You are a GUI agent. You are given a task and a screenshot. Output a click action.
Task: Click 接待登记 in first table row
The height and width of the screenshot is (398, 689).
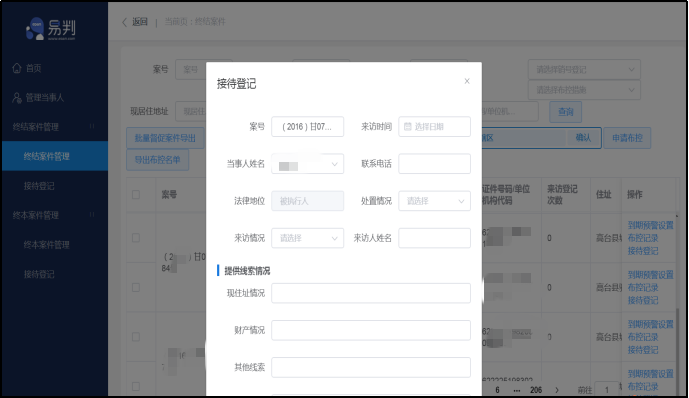(643, 251)
